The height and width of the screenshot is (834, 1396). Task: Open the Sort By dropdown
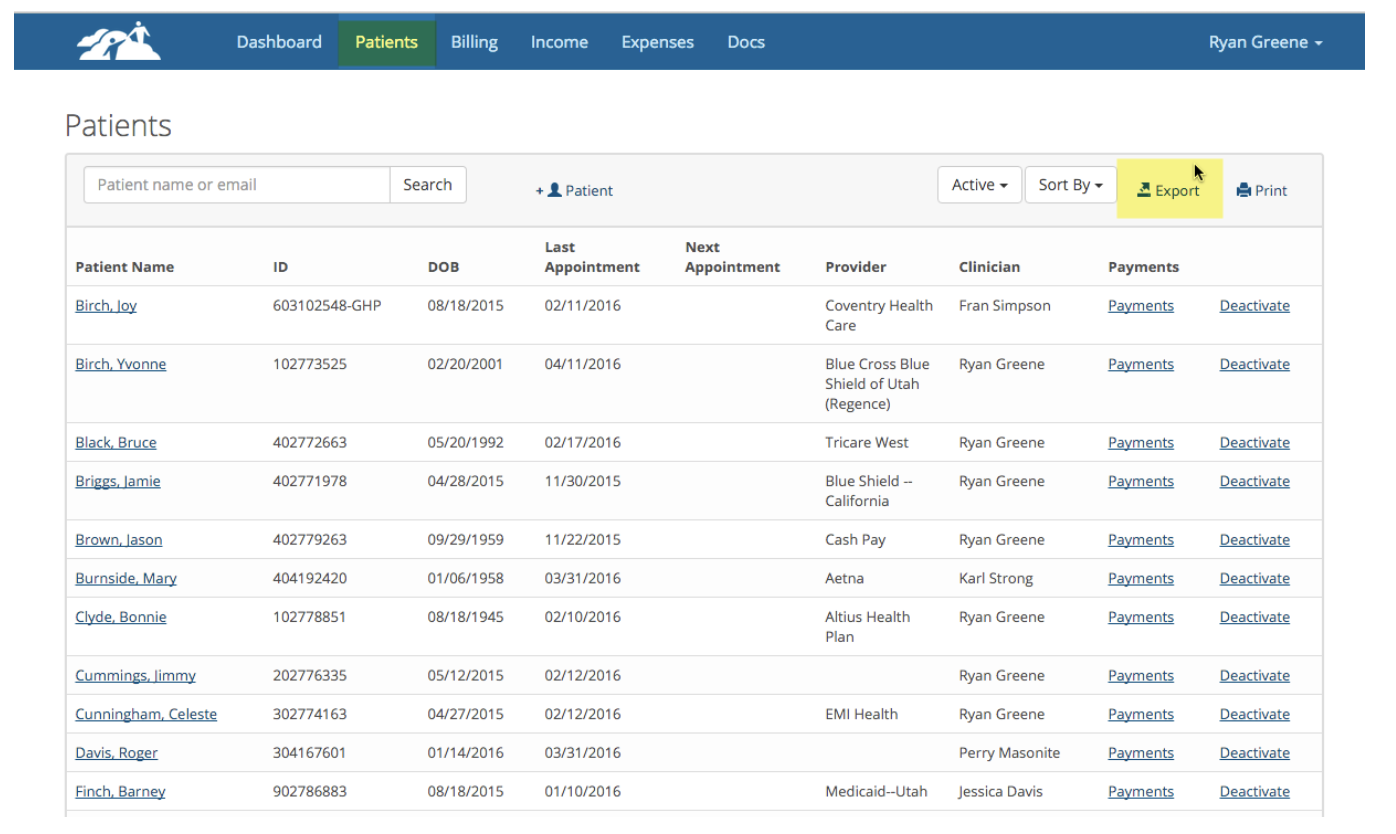(x=1070, y=184)
